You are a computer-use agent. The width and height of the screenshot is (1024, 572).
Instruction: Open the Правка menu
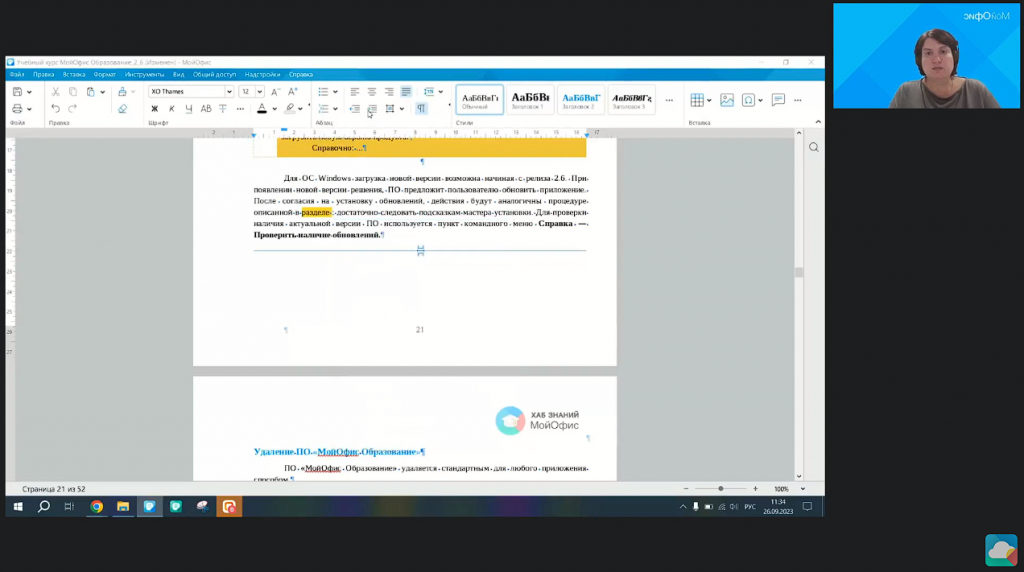[x=44, y=74]
